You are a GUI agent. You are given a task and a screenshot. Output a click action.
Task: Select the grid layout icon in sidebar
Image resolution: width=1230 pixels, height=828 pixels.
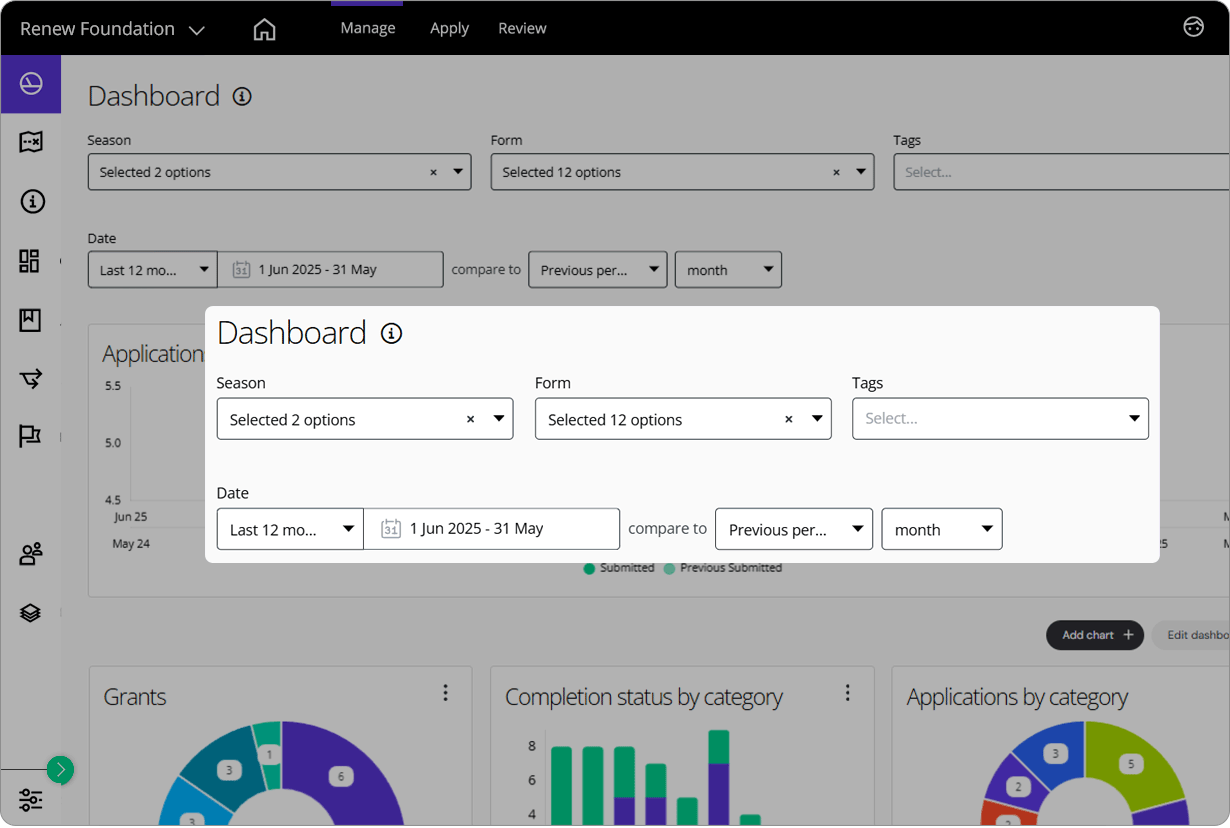coord(30,261)
